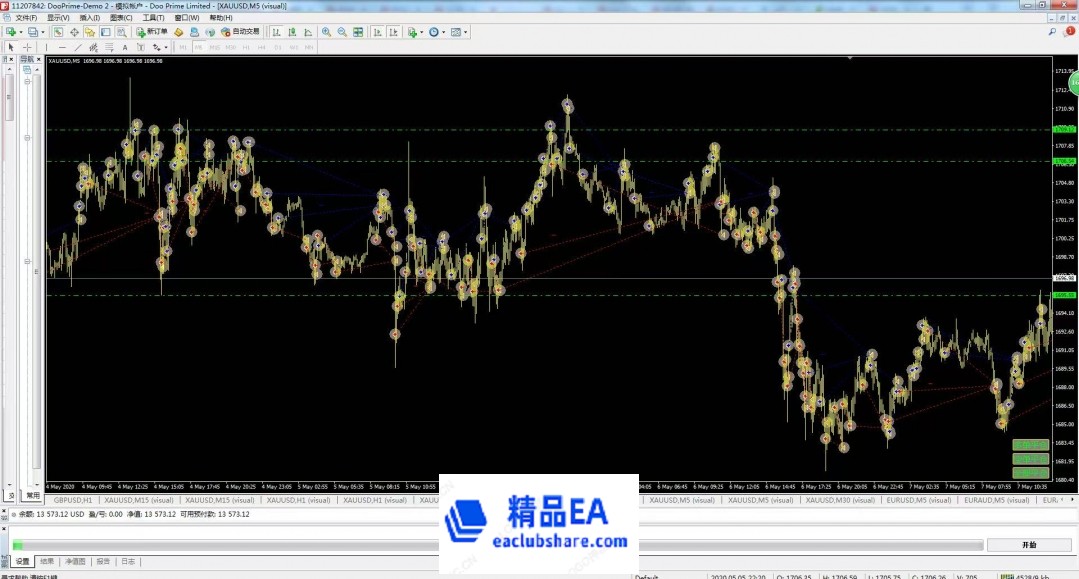Click the zoom in magnifier icon
1079x579 pixels.
point(327,32)
